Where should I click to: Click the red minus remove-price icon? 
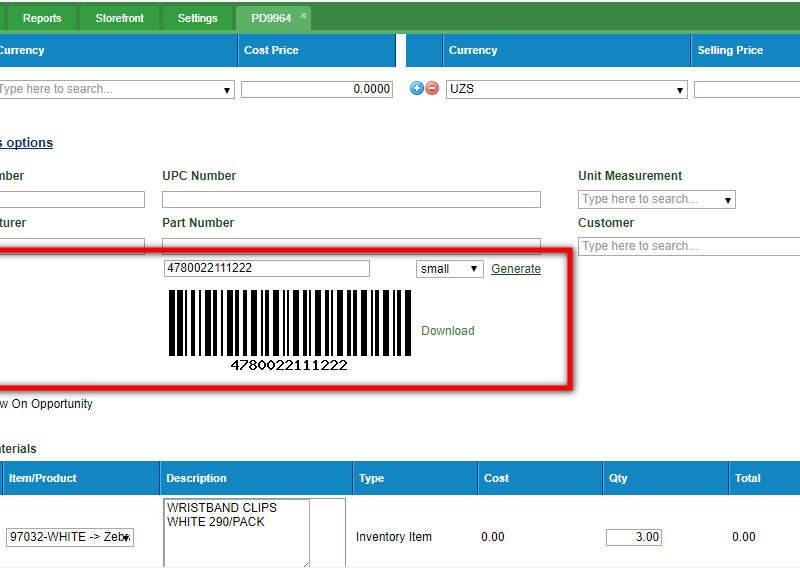point(432,88)
